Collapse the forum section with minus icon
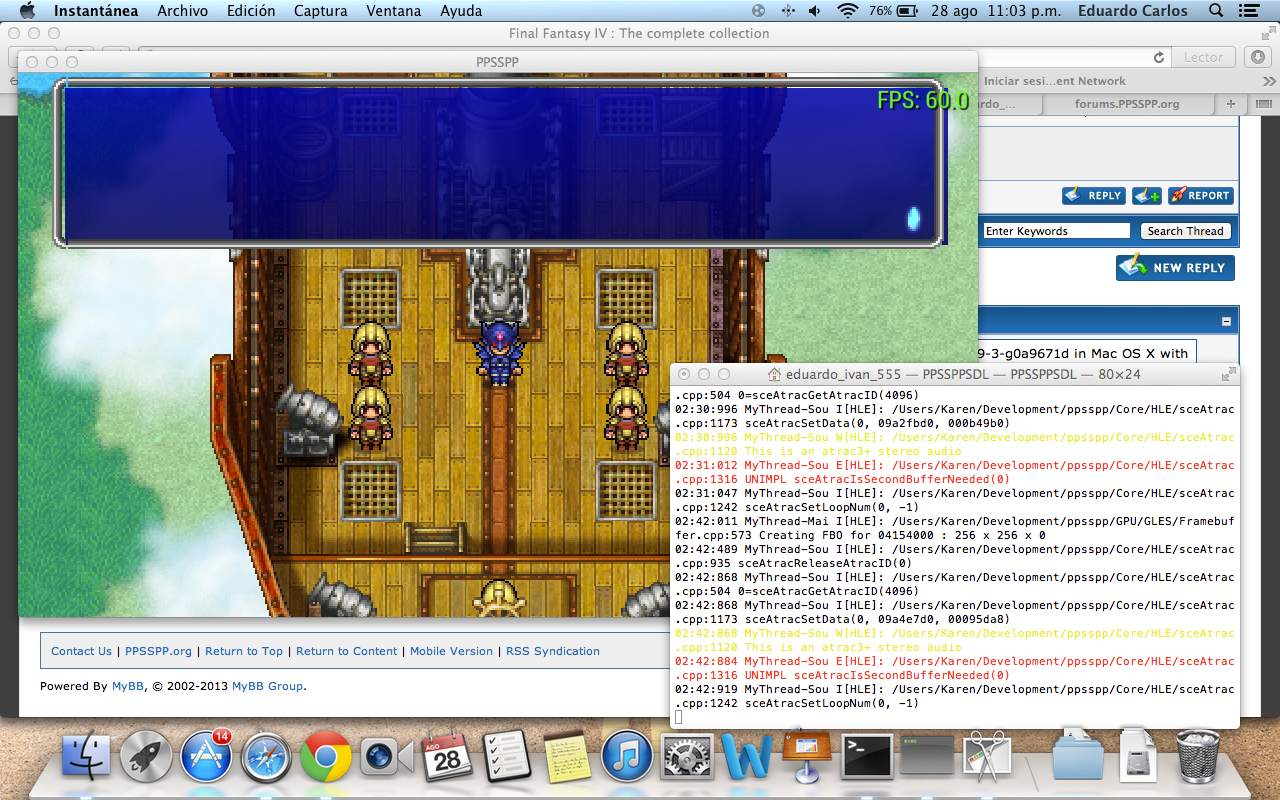Screen dimensions: 1280x800 pyautogui.click(x=1226, y=321)
